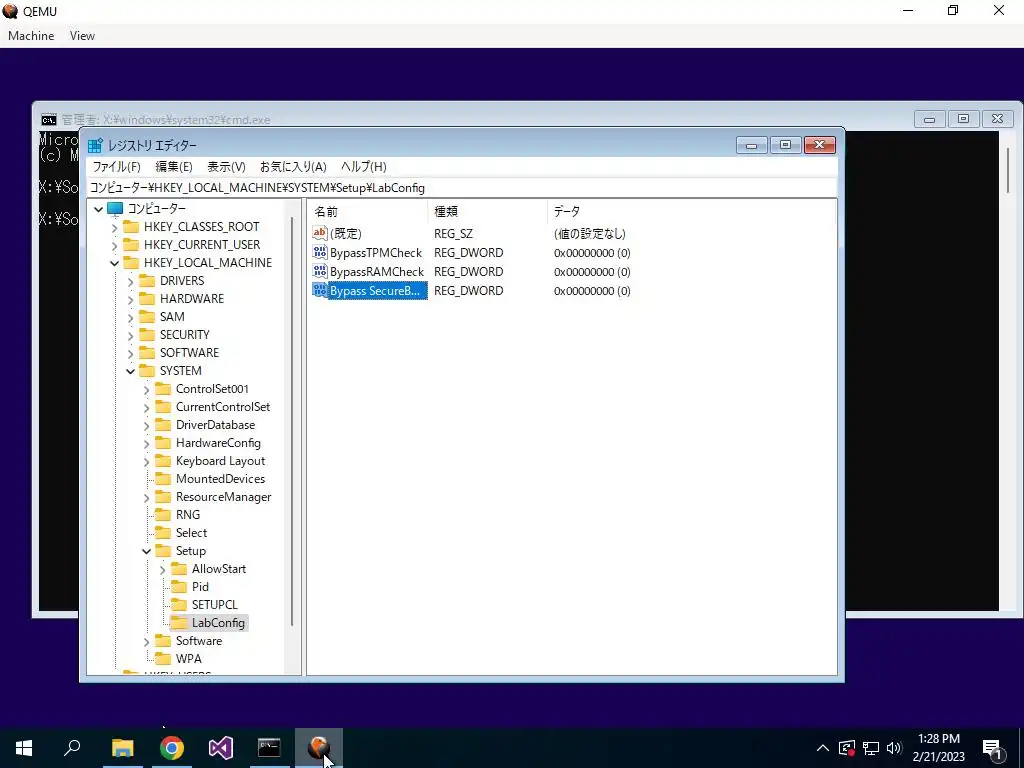This screenshot has height=768, width=1024.
Task: Select the LabConfig folder icon
Action: click(179, 623)
